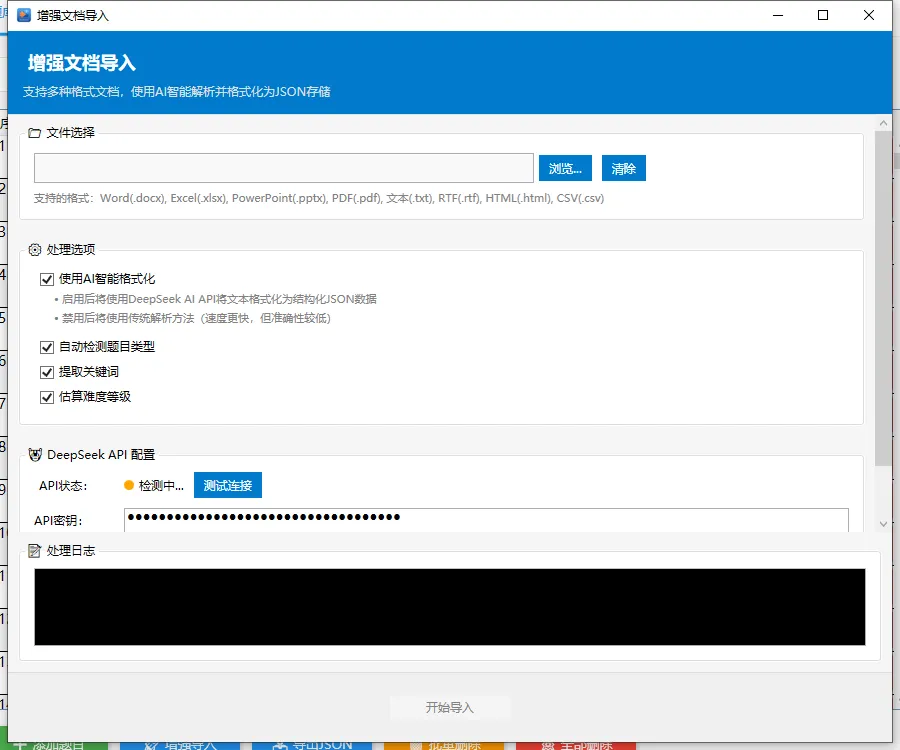This screenshot has width=900, height=750.
Task: Click the file path input field
Action: [284, 168]
